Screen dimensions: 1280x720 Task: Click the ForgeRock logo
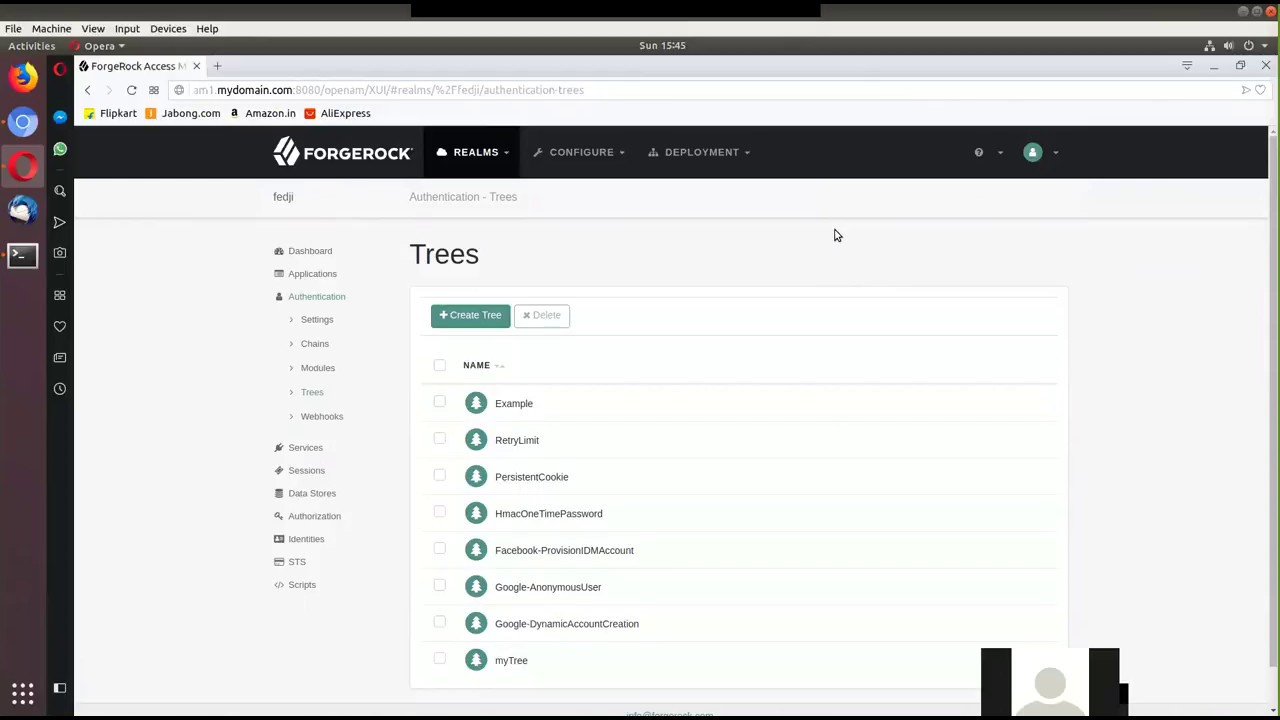coord(342,152)
